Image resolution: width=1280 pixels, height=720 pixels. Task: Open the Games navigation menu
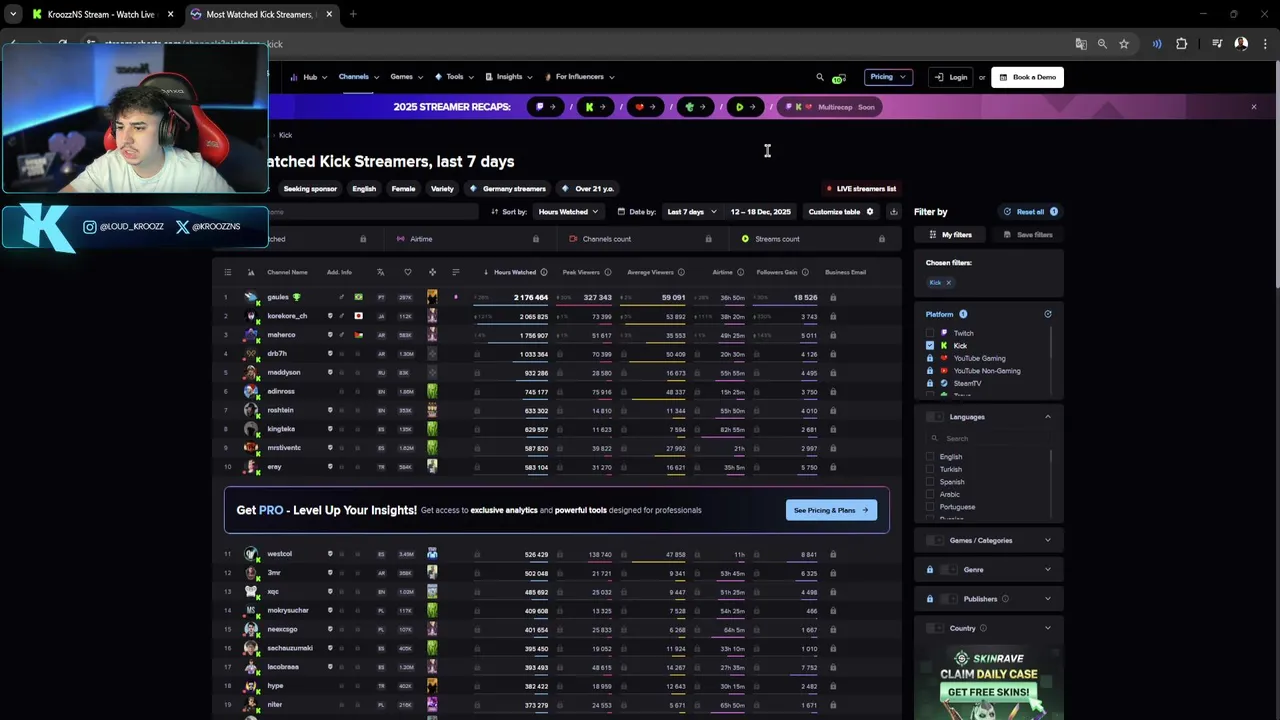406,77
